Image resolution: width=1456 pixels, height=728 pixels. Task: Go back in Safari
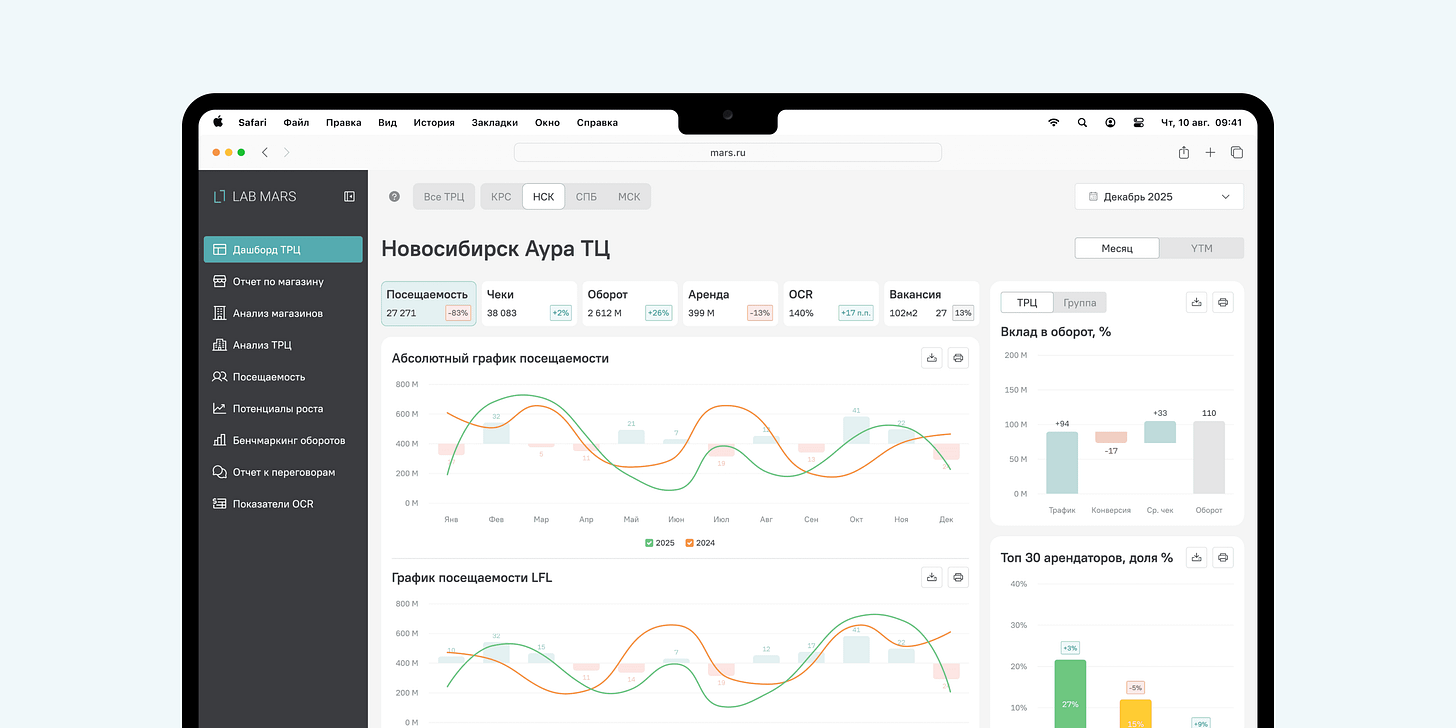(264, 152)
